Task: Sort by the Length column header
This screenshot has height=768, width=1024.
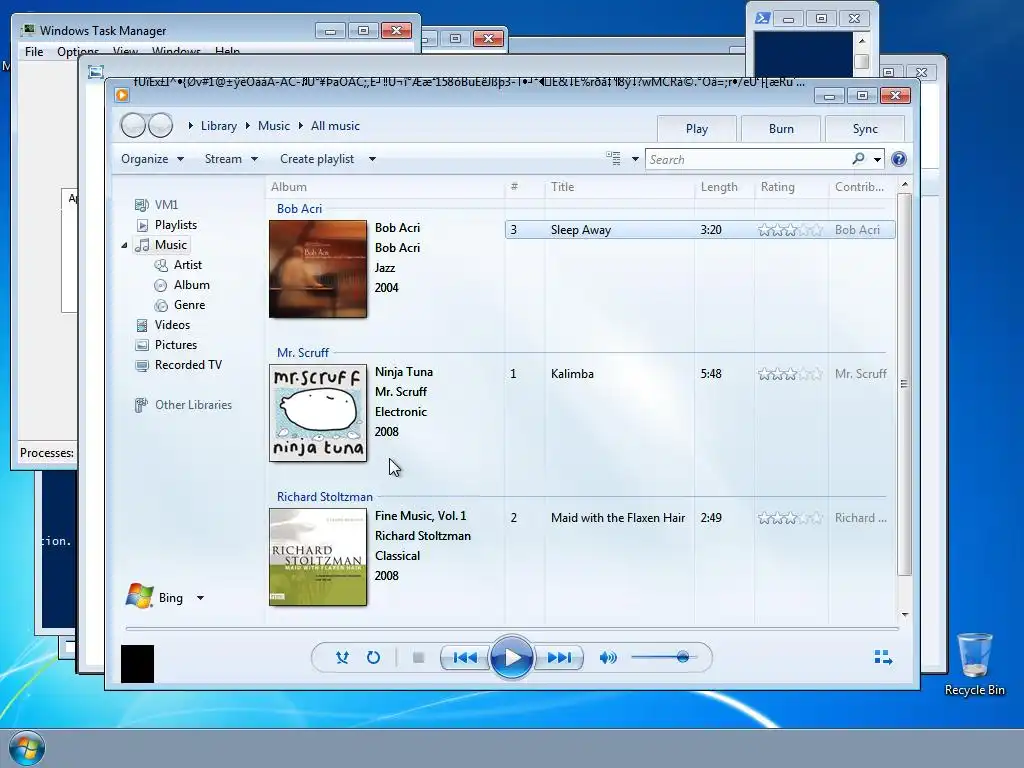Action: click(x=724, y=187)
